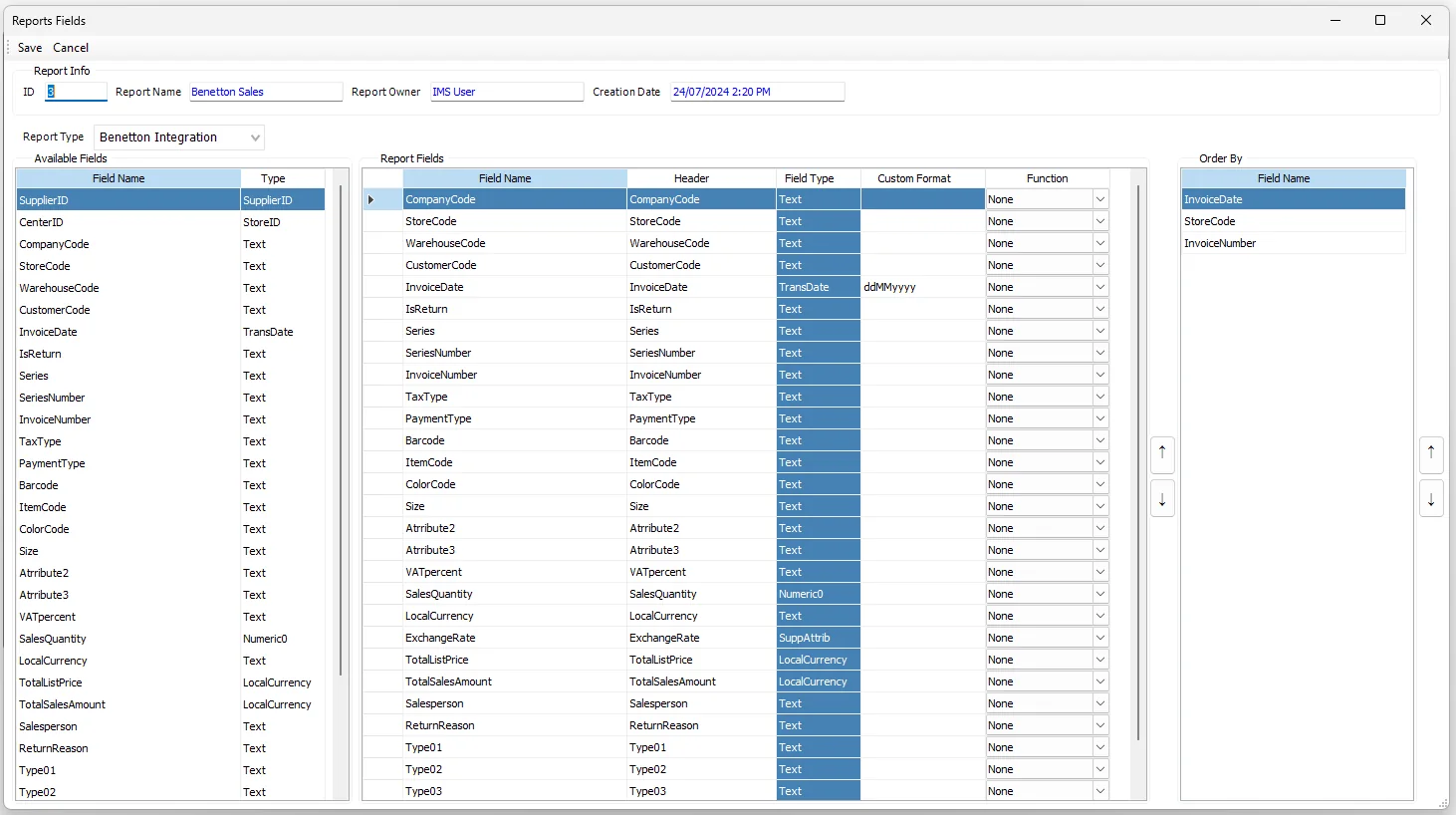Select CenterID in Available Fields
1456x815 pixels.
click(x=128, y=222)
